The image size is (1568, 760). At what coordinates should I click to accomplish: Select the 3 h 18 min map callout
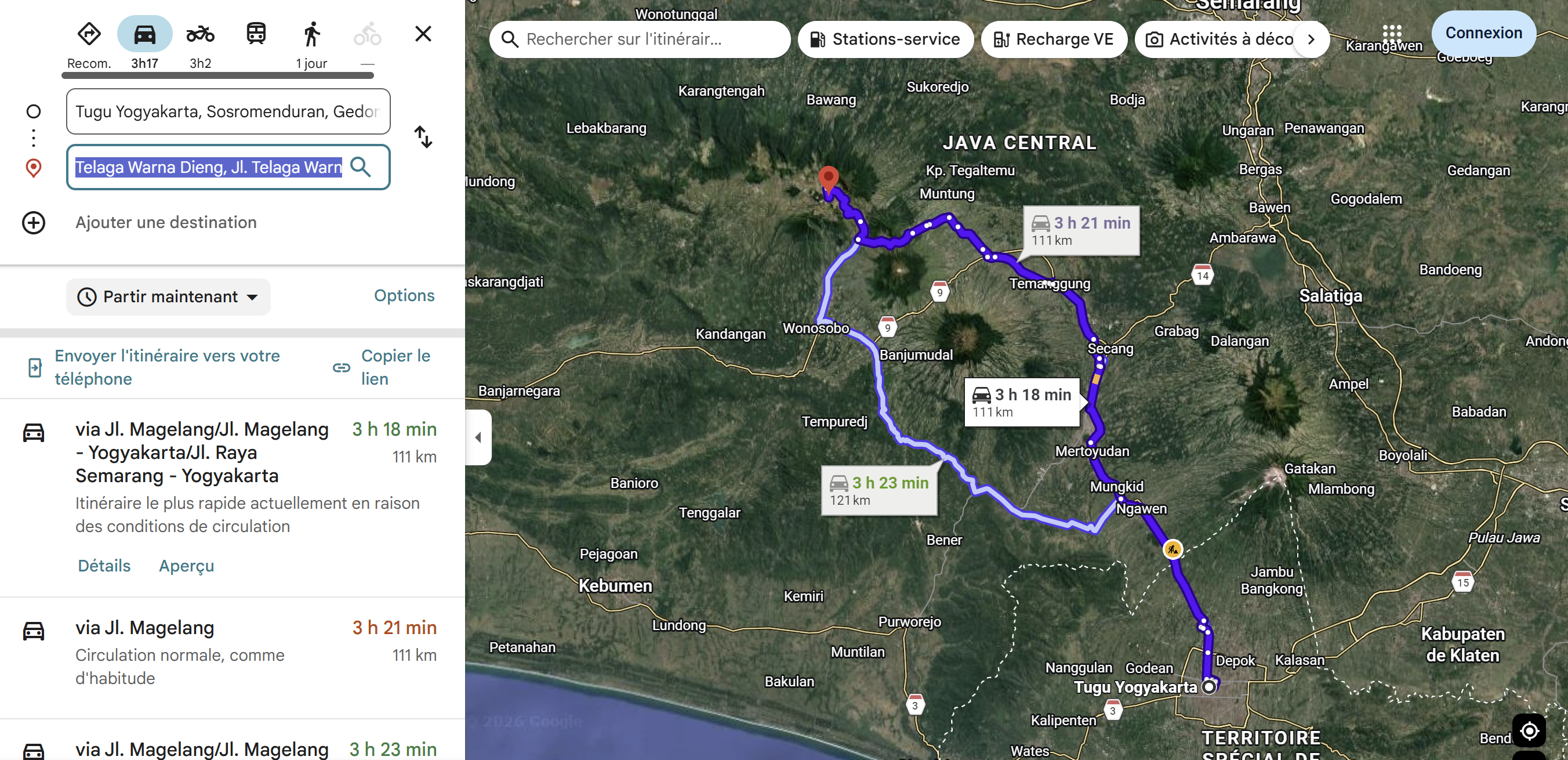click(1022, 402)
